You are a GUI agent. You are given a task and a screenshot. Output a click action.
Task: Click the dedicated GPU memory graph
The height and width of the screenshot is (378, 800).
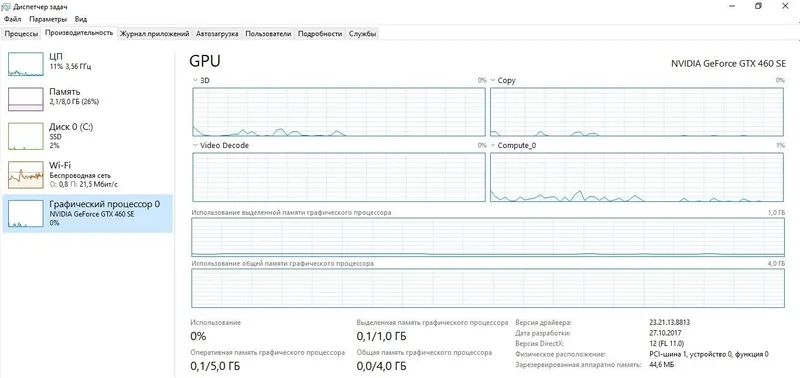click(488, 237)
